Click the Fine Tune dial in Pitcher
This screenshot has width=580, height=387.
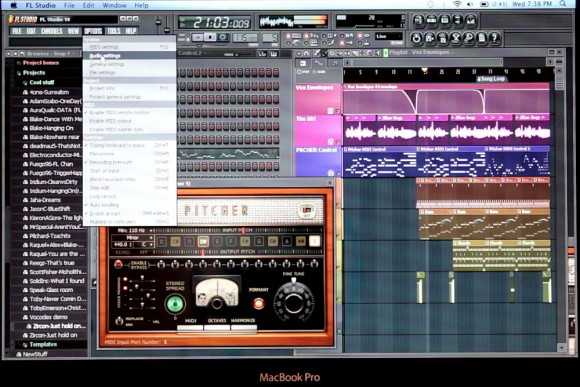click(x=294, y=302)
